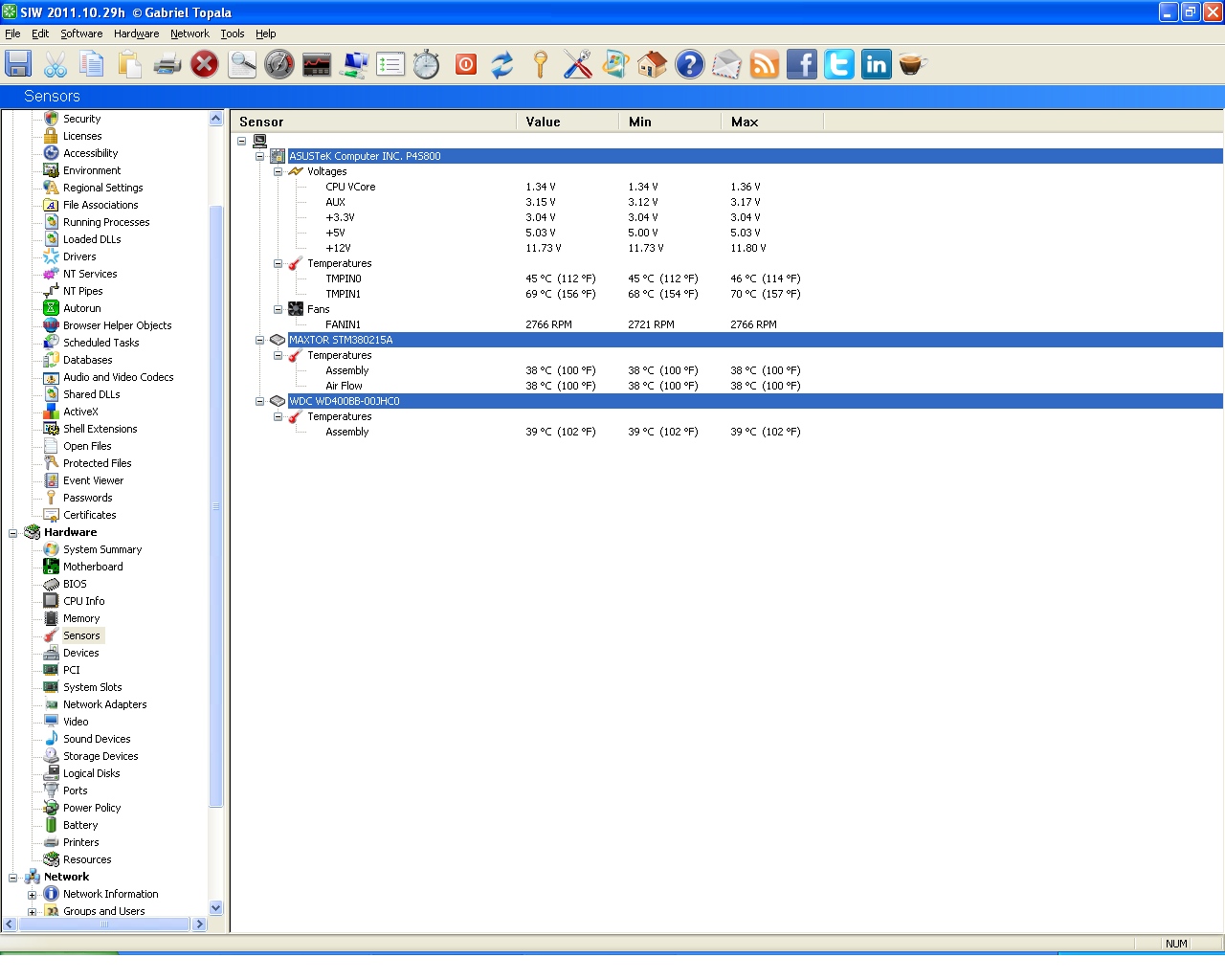This screenshot has width=1225, height=980.
Task: Click sidebar vertical scrollbar up arrow
Action: (x=215, y=119)
